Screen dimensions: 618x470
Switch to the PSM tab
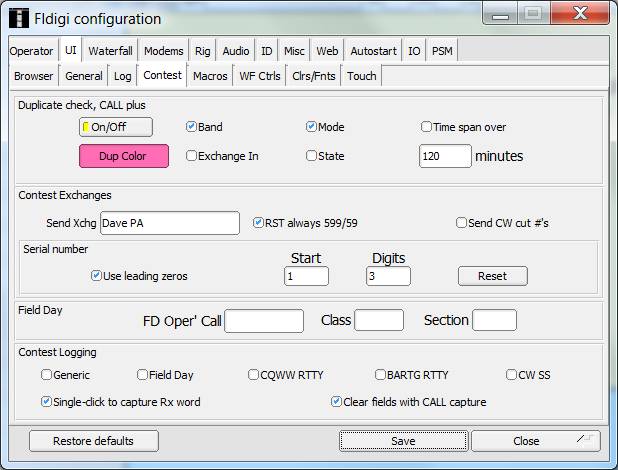pyautogui.click(x=442, y=51)
